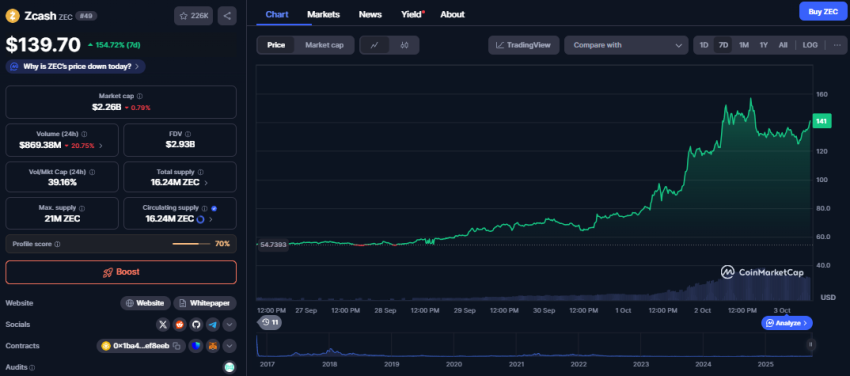
Task: Open the Markets tab
Action: coord(323,15)
